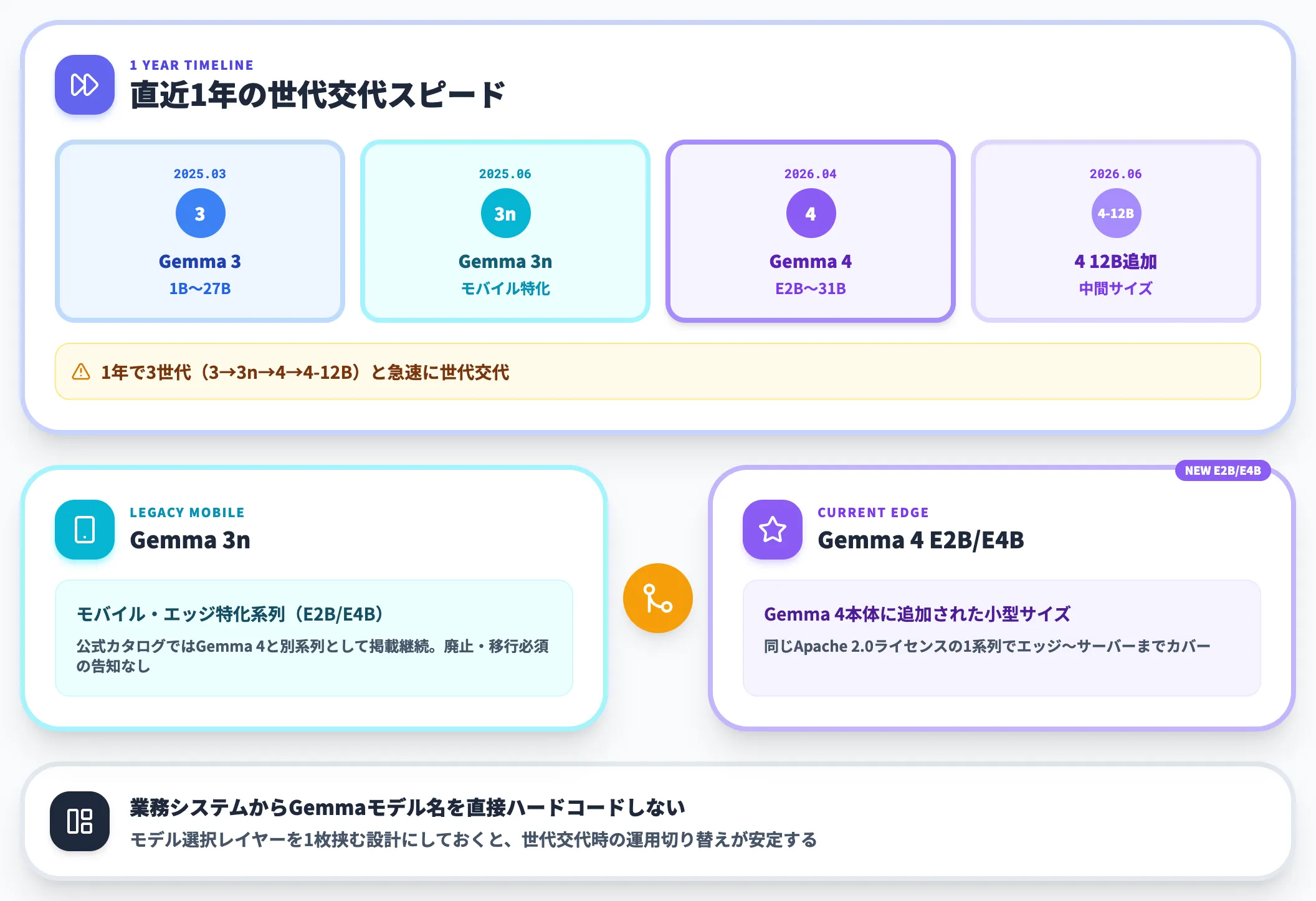Click the Gemma 3n card heading
The height and width of the screenshot is (901, 1316).
click(x=190, y=540)
